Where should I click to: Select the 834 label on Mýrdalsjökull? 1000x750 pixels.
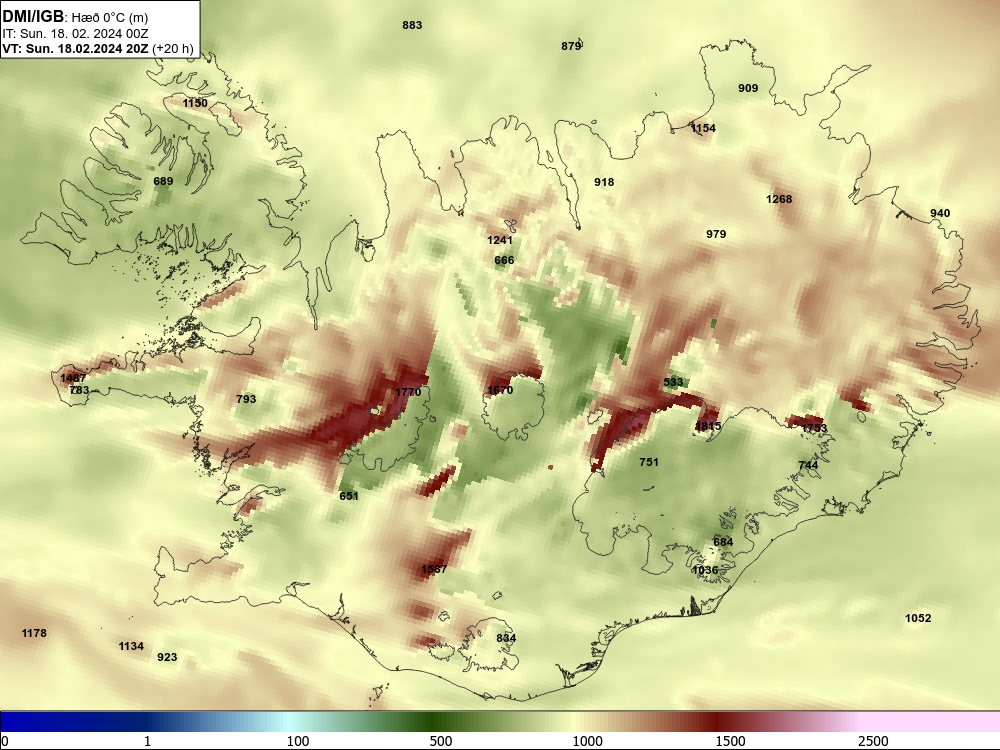tap(506, 638)
